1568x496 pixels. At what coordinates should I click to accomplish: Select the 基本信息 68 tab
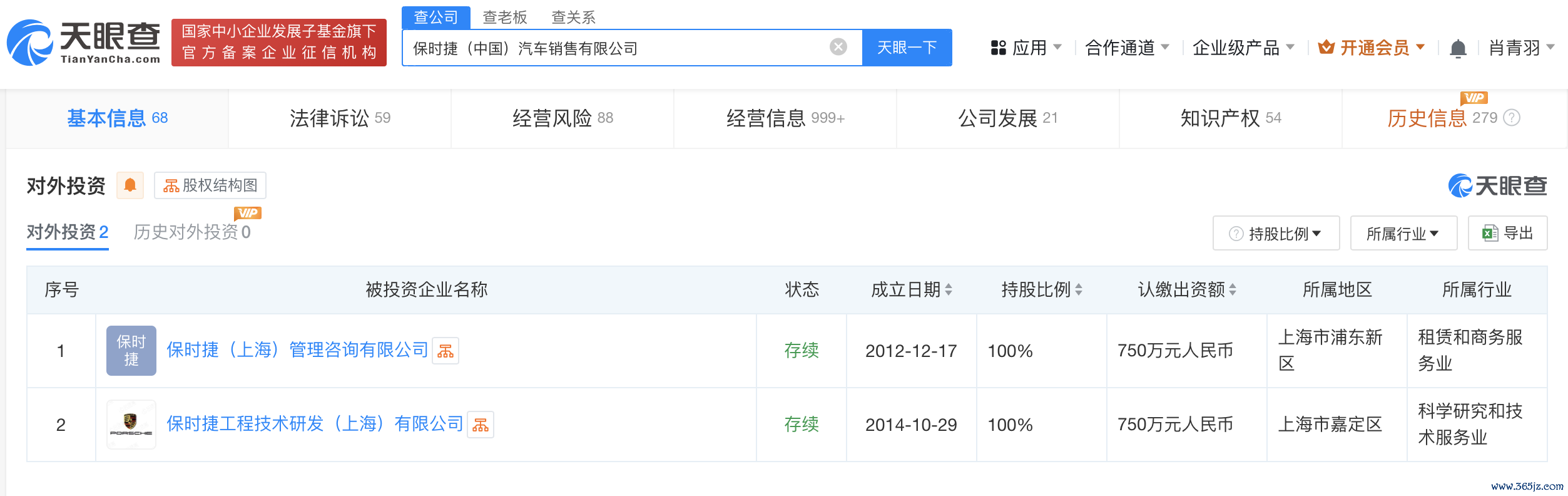click(117, 118)
